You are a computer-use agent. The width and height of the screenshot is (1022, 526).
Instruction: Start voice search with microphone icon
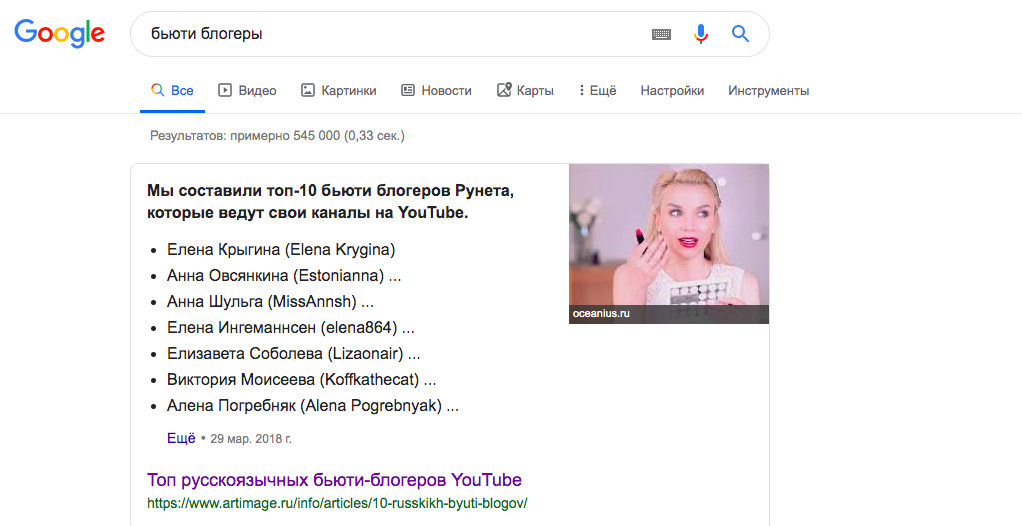(x=701, y=33)
